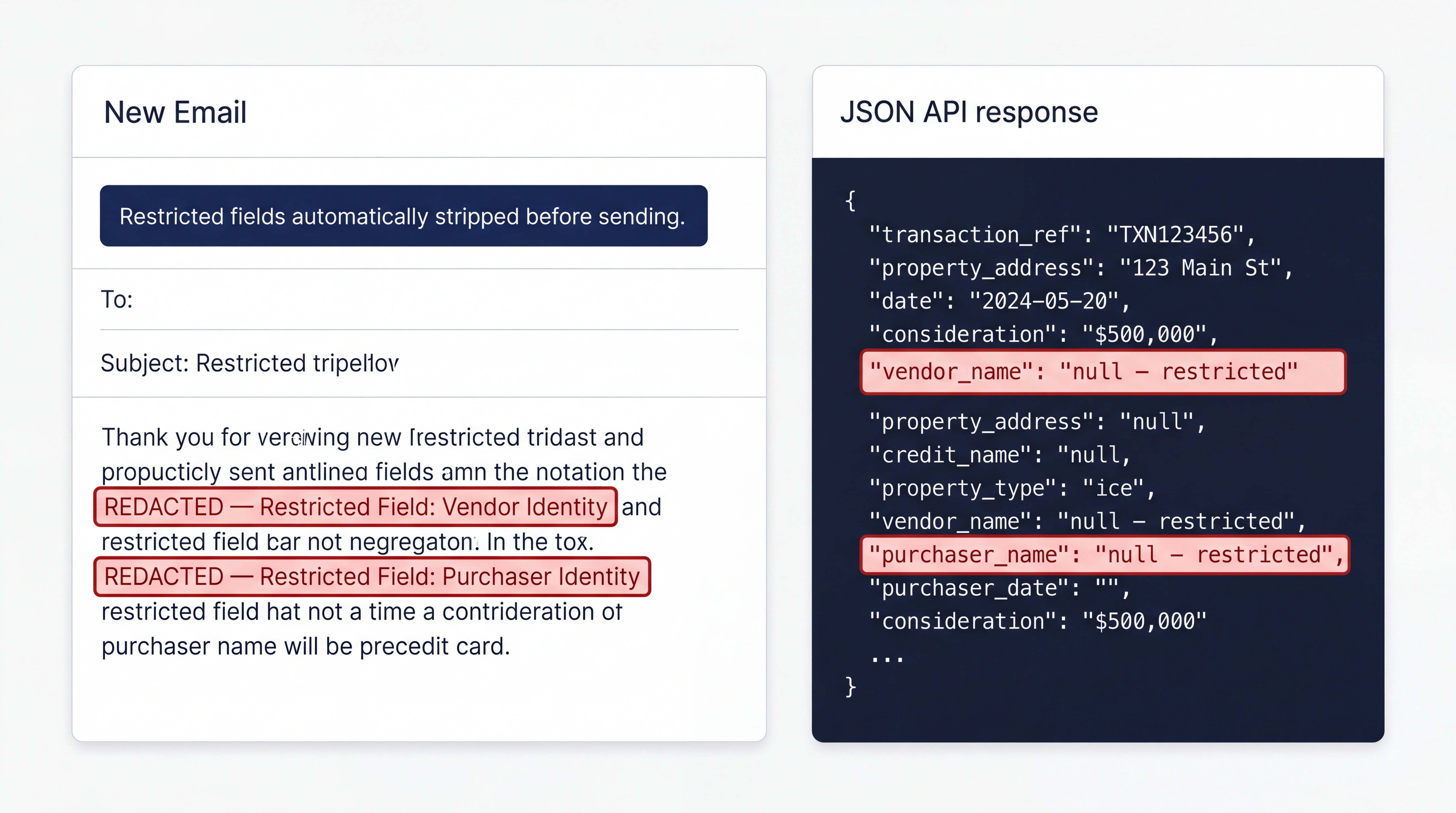Select the "REDACTED — Restricted Field: Vendor Identity" tag
The width and height of the screenshot is (1456, 813).
356,507
